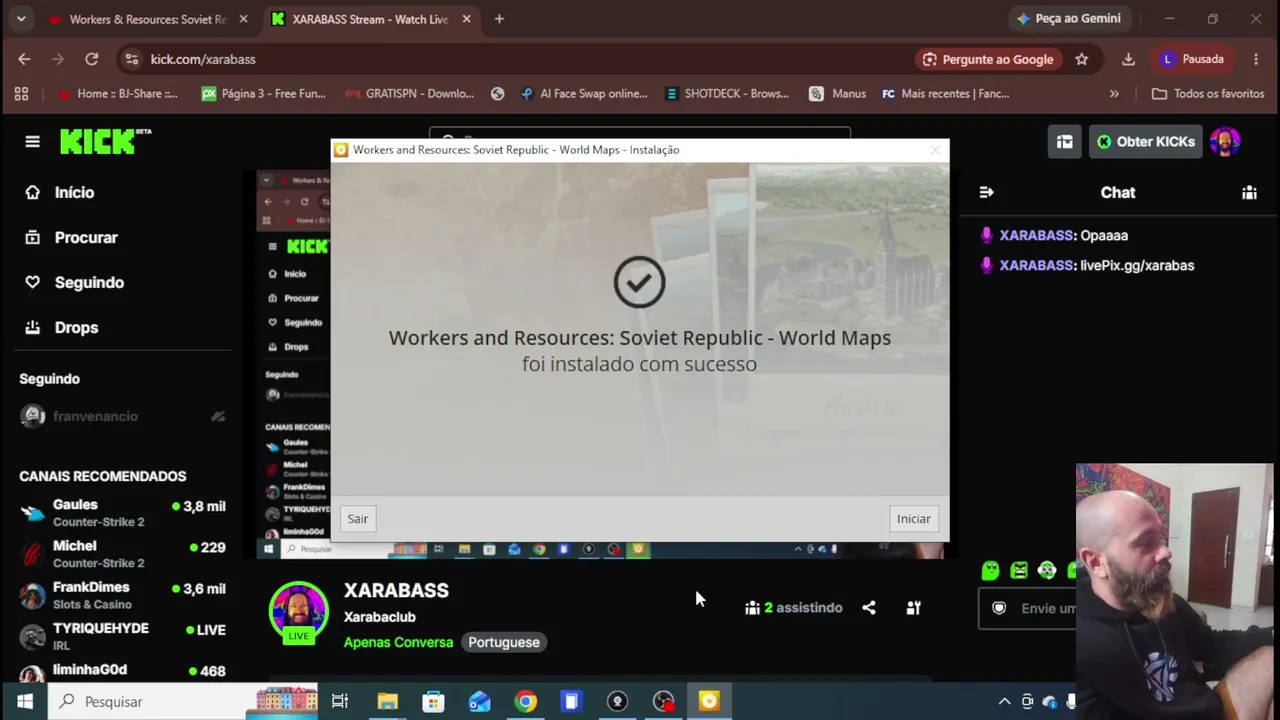Open Microsoft Store from the taskbar
The width and height of the screenshot is (1280, 720).
point(433,701)
